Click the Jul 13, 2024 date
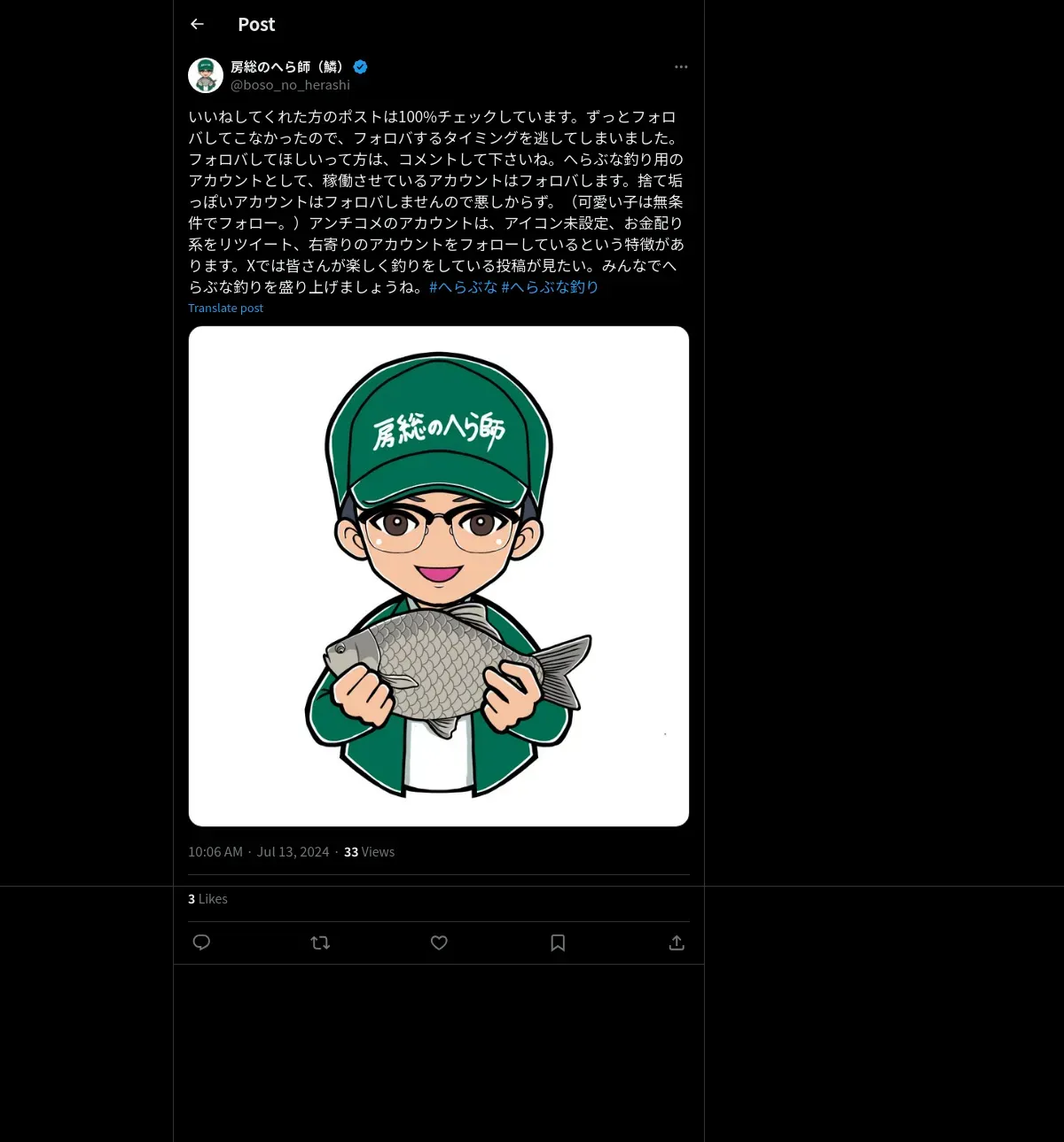Image resolution: width=1064 pixels, height=1142 pixels. coord(293,851)
